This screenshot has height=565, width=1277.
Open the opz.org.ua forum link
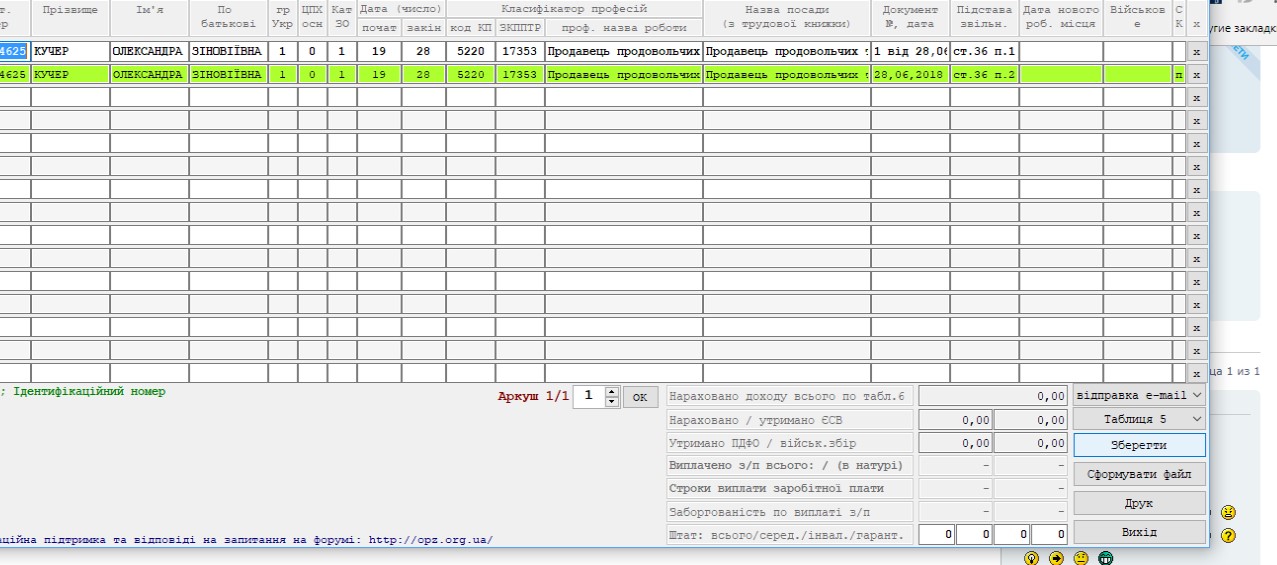[x=430, y=540]
